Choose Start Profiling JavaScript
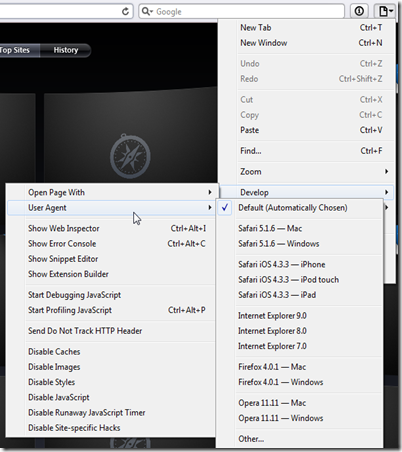 [x=112, y=310]
